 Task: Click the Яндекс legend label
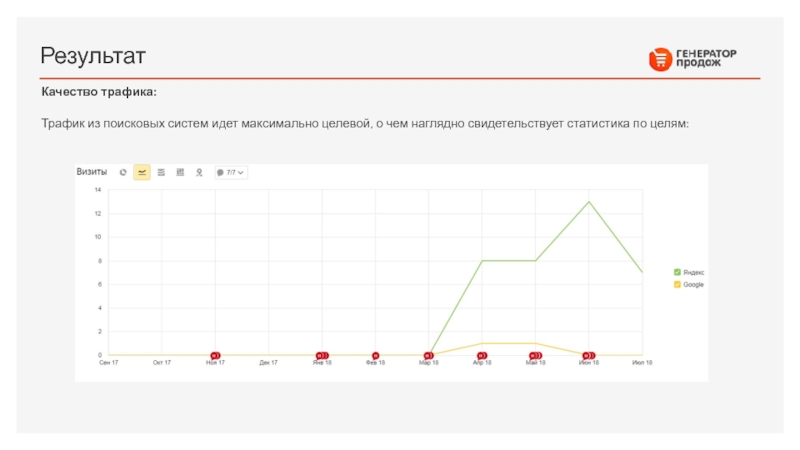click(694, 272)
